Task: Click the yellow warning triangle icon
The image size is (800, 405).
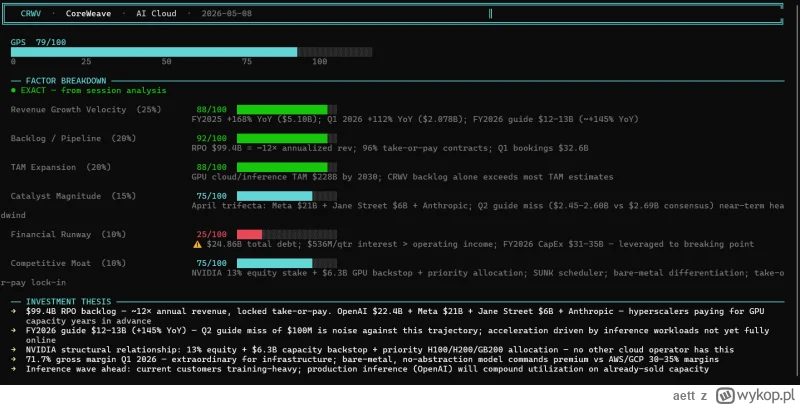Action: [x=197, y=244]
